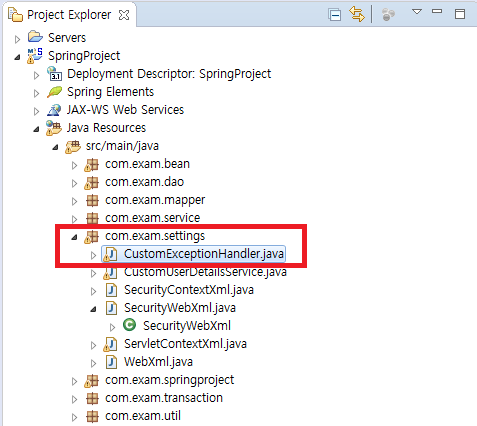Click the JAX-WS Web Services icon
Viewport: 477px width, 426px height.
54,110
